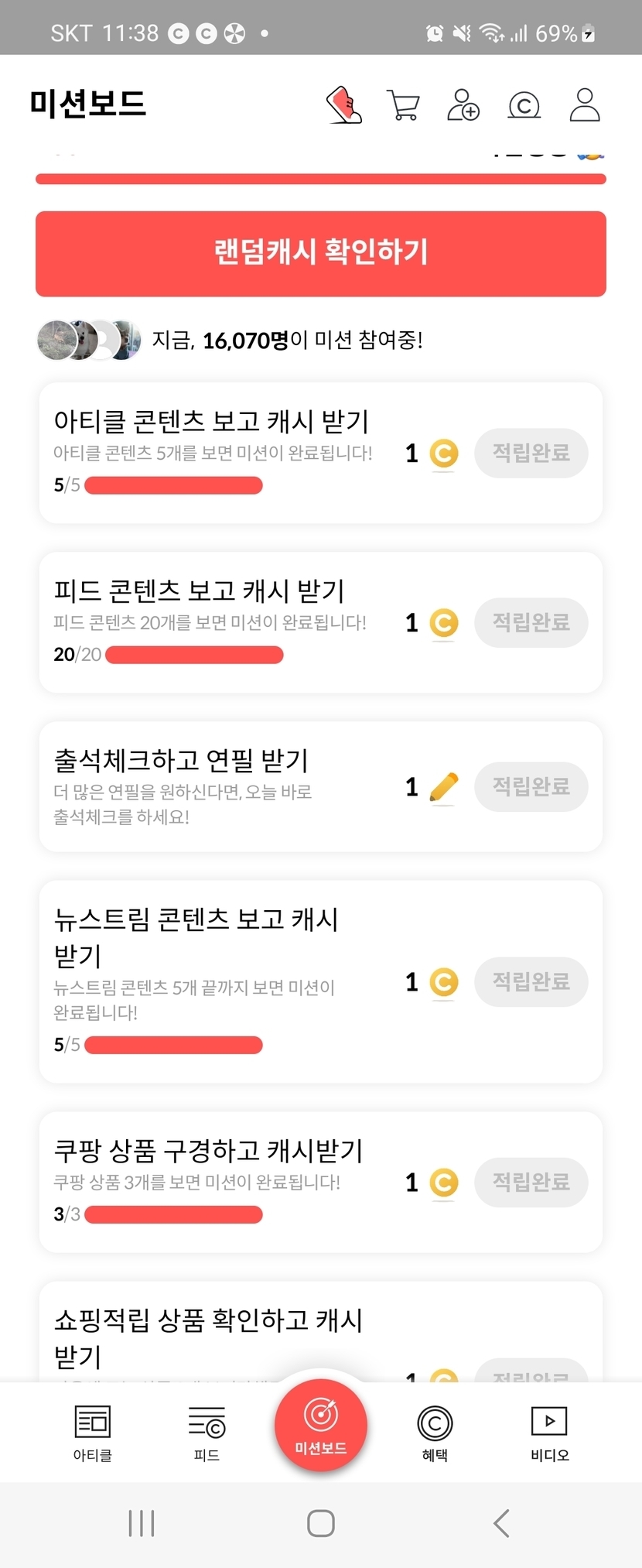Open the cash coin icon in header
Image resolution: width=642 pixels, height=1568 pixels.
coord(524,105)
